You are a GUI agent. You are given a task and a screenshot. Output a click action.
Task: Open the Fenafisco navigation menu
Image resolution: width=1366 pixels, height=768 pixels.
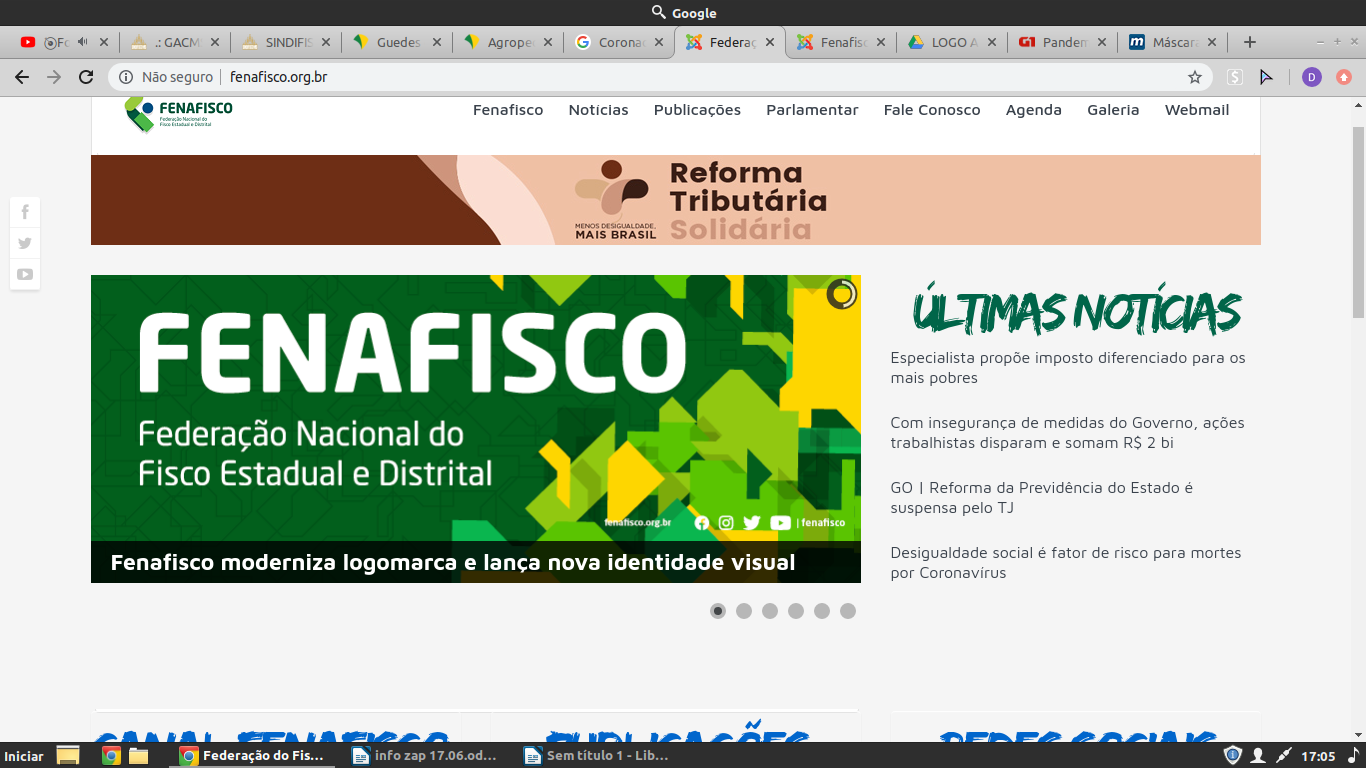click(x=508, y=110)
